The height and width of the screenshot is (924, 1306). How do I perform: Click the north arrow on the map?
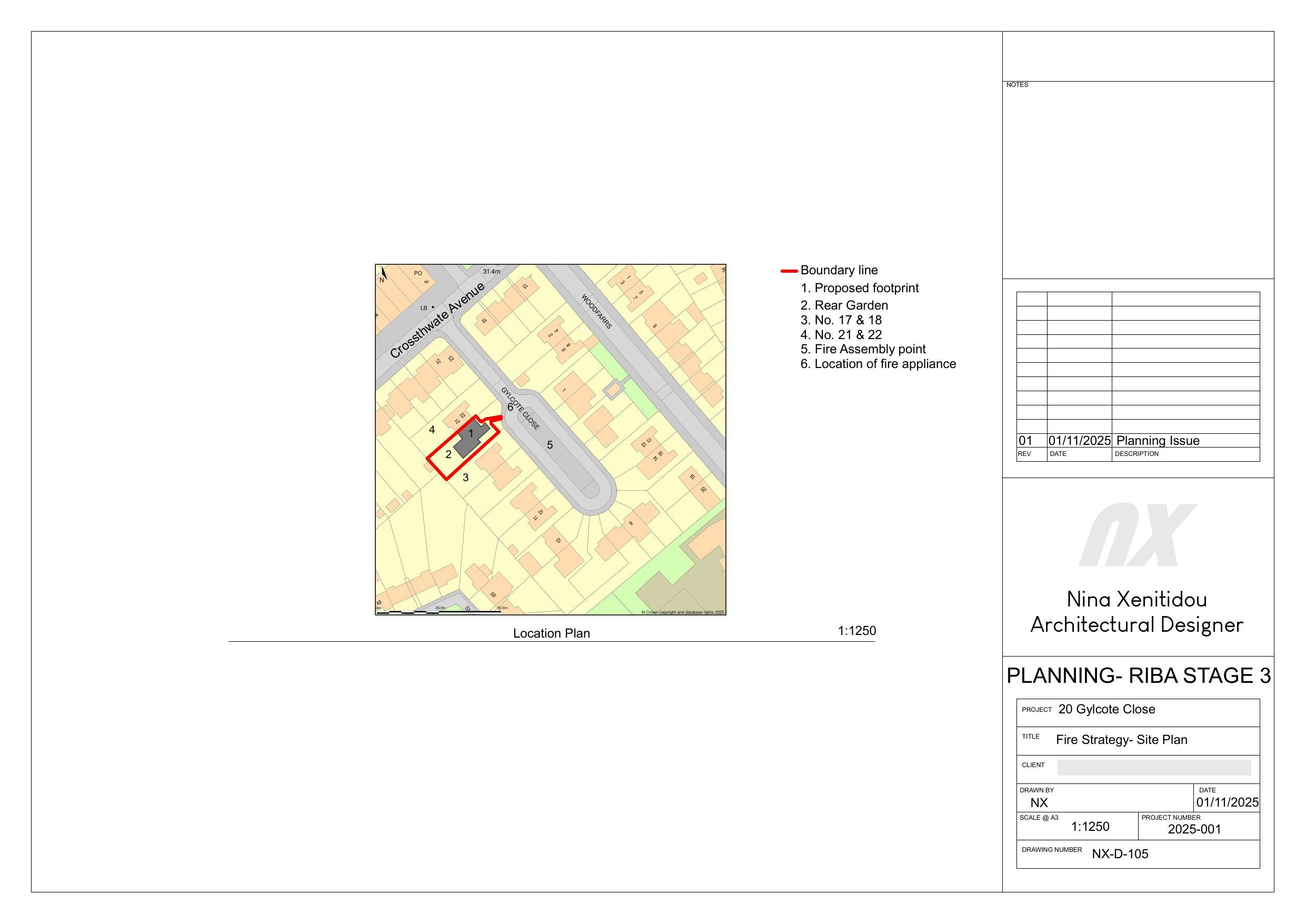[x=384, y=274]
